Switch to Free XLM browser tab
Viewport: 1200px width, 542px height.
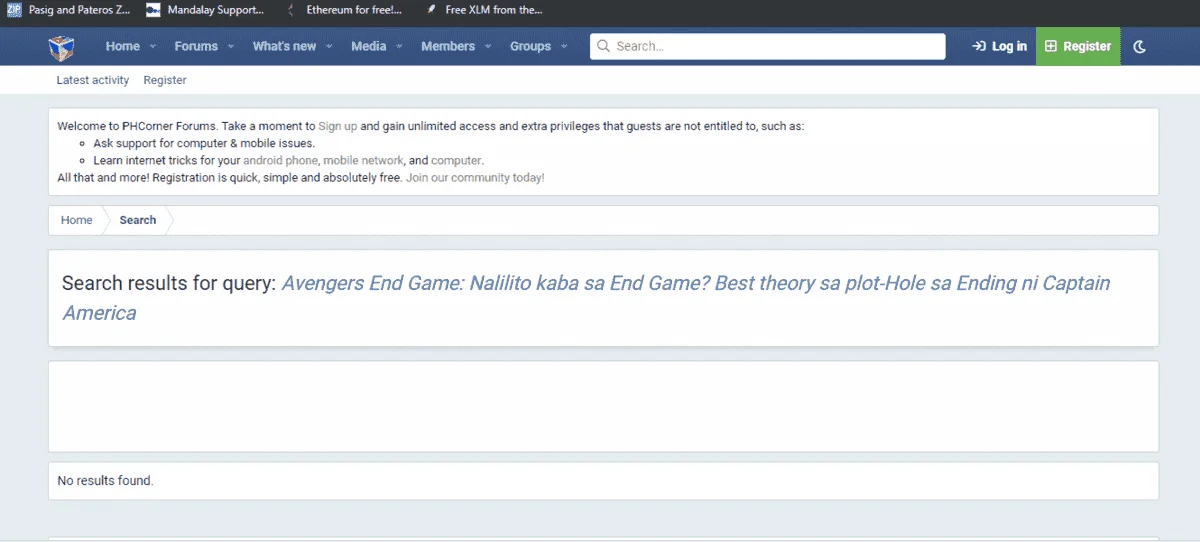click(483, 10)
